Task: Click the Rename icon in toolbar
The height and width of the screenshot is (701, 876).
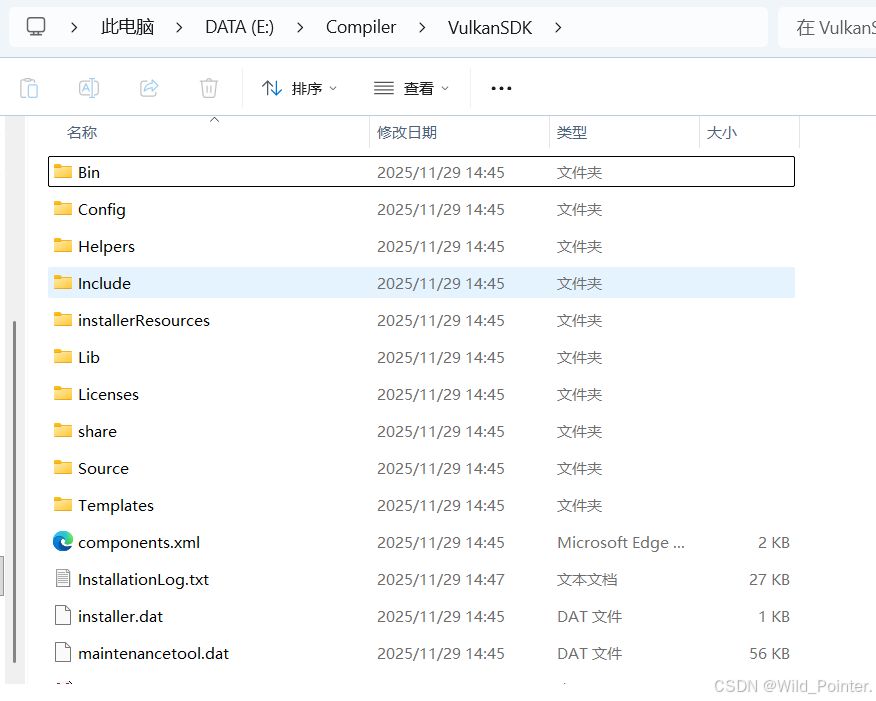Action: point(89,88)
